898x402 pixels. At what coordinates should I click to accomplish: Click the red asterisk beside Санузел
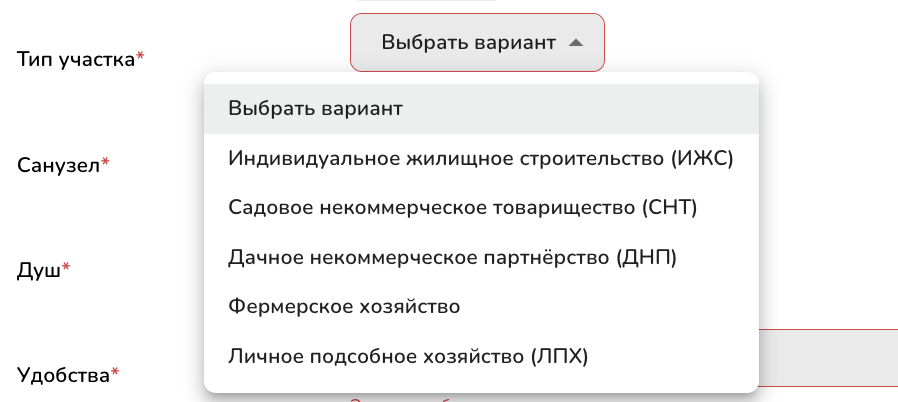(105, 163)
